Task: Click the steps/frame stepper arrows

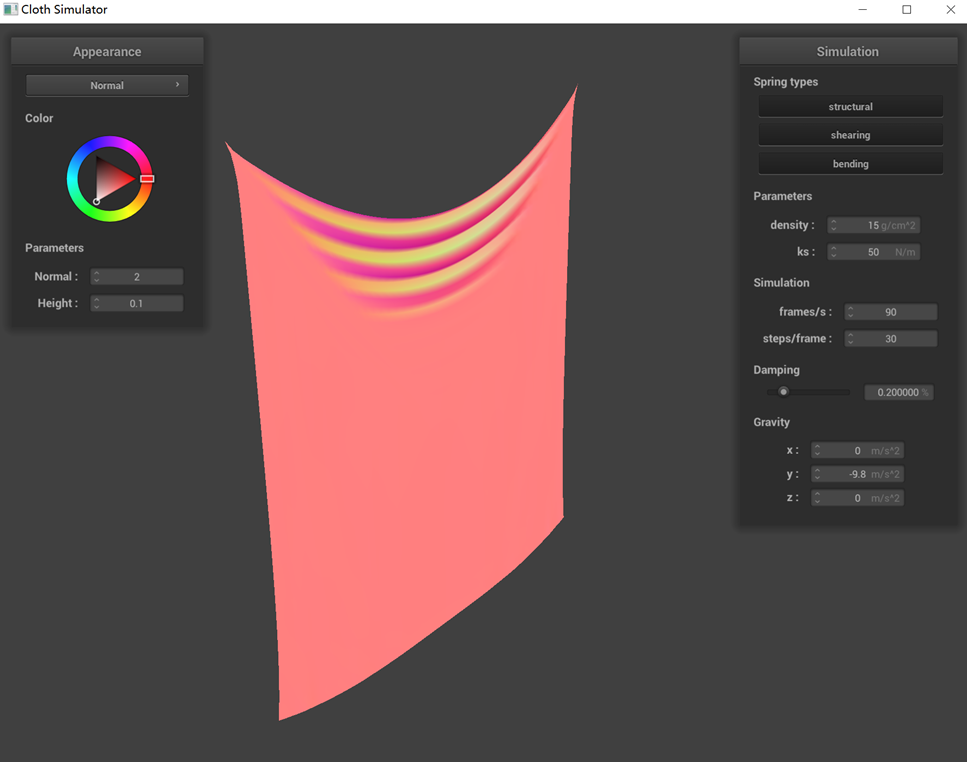Action: coord(851,339)
